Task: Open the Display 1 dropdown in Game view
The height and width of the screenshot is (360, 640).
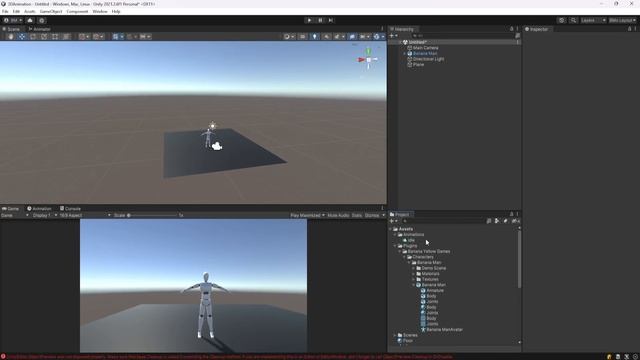Action: 44,215
